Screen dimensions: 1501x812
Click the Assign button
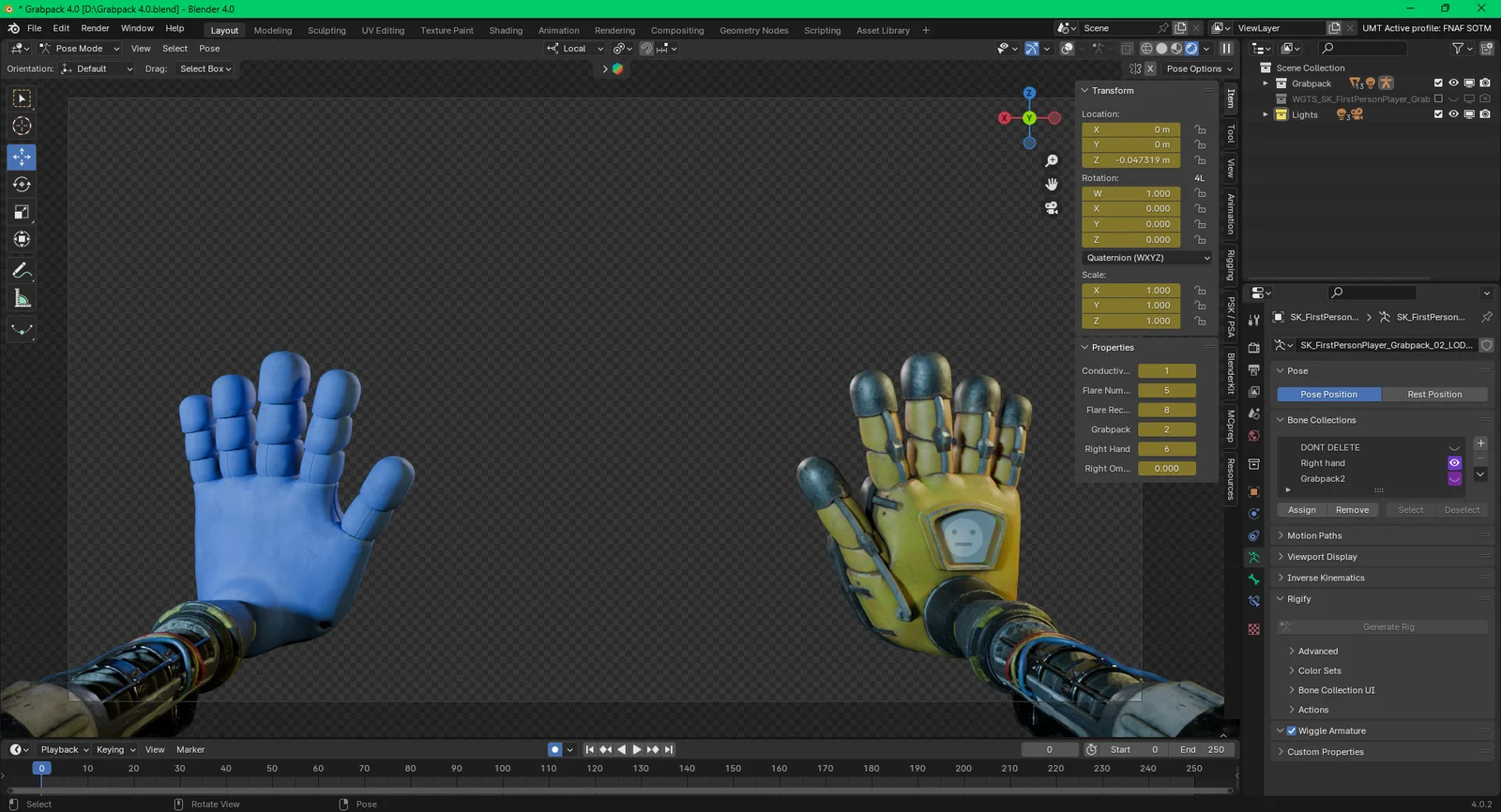point(1301,510)
